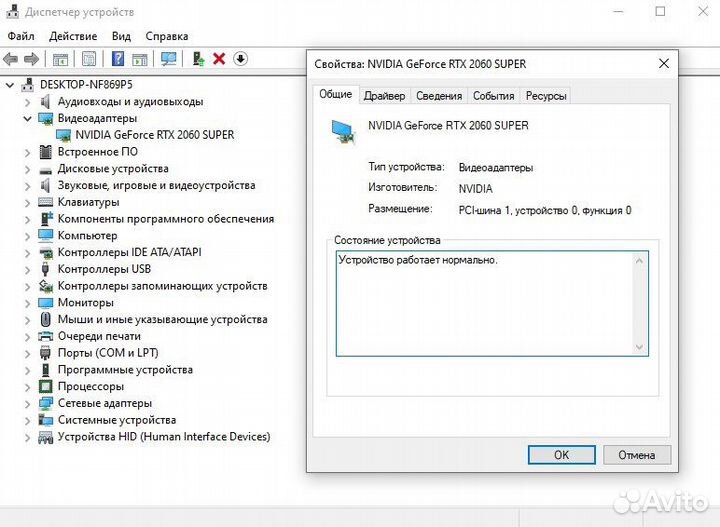
Task: Expand Звуковые, игровые и видеоустройства
Action: point(28,186)
